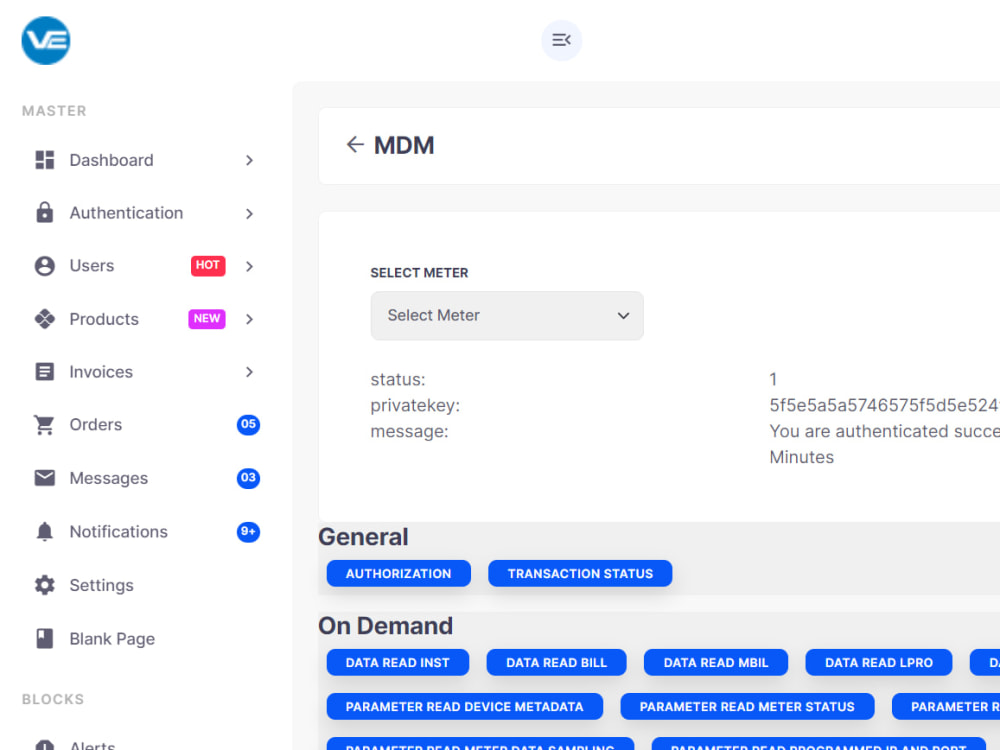Click the Blank Page document icon
Screen dimensions: 1000x750
(x=44, y=638)
